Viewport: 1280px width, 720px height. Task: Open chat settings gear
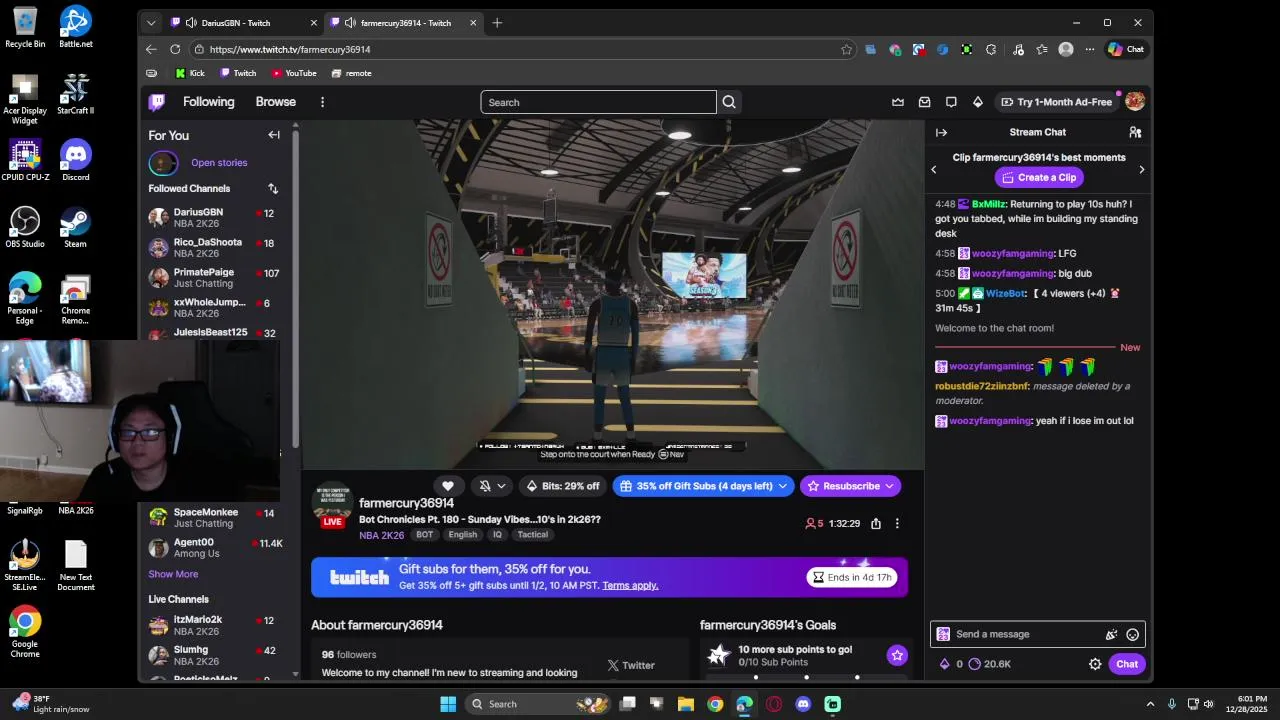(1095, 664)
